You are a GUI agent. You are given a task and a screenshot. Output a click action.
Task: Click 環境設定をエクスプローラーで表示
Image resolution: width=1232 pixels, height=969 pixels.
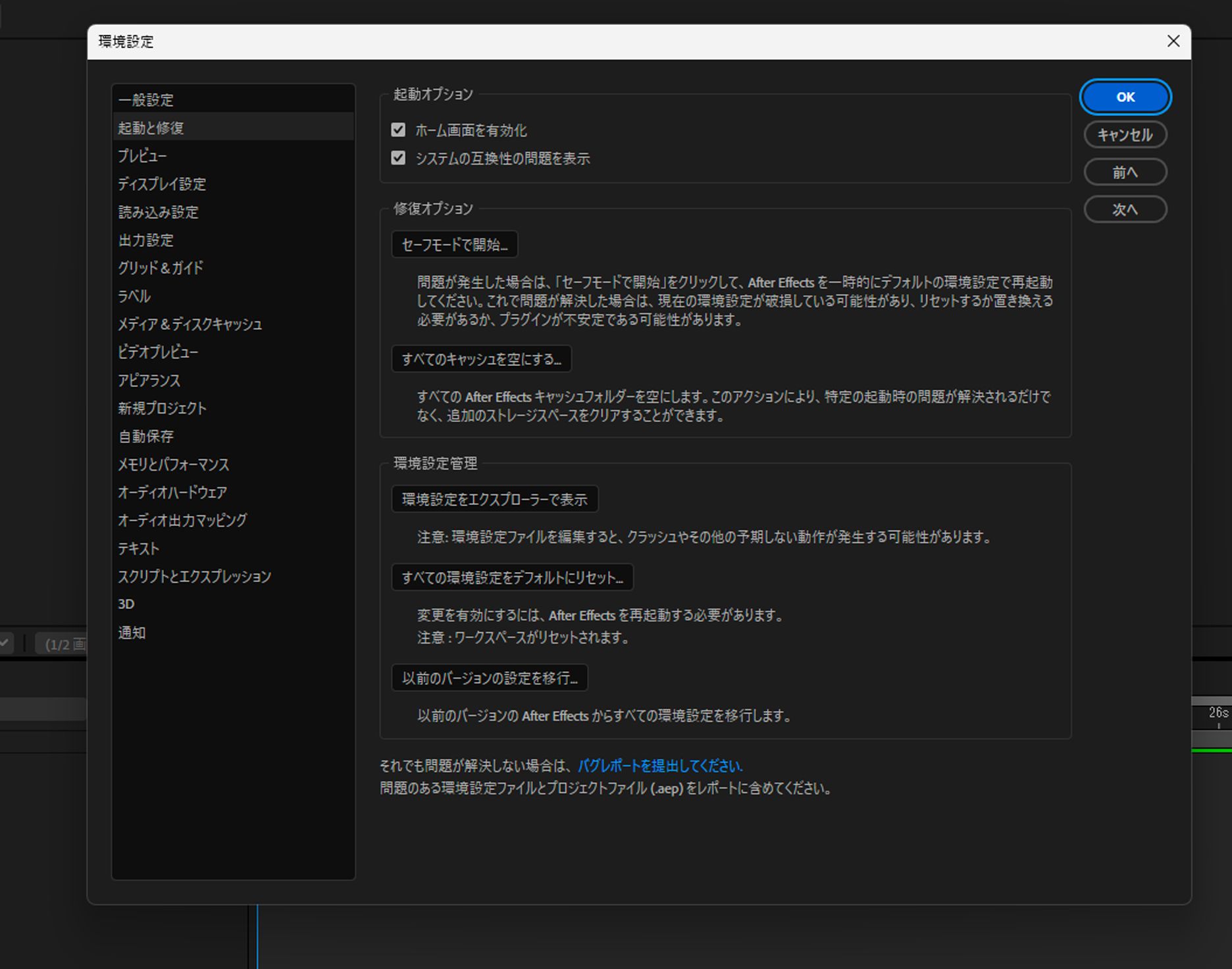tap(495, 499)
